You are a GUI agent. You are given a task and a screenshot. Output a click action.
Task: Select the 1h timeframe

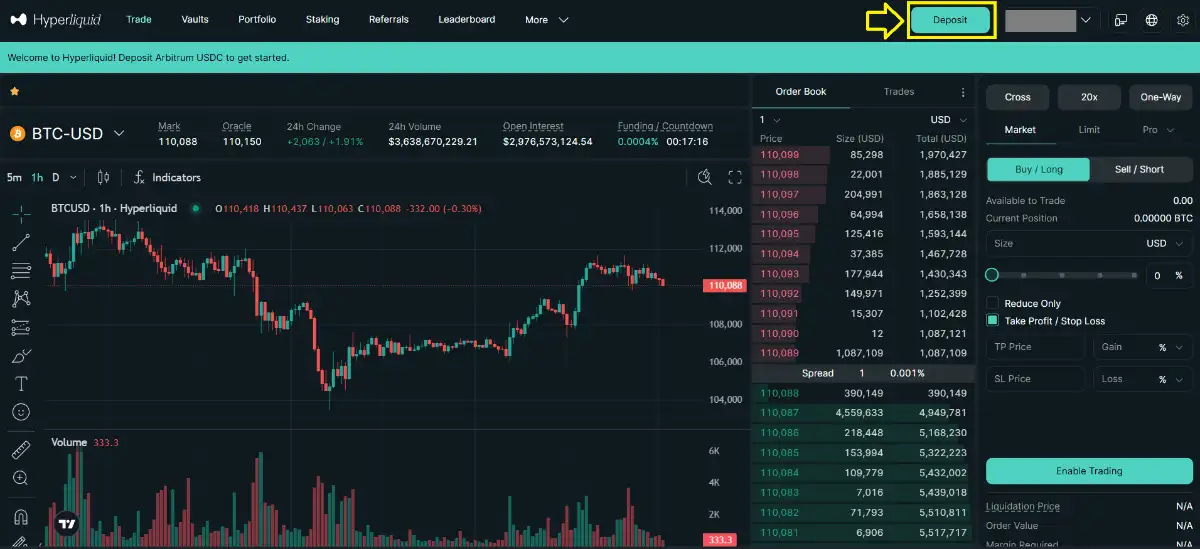pyautogui.click(x=37, y=177)
